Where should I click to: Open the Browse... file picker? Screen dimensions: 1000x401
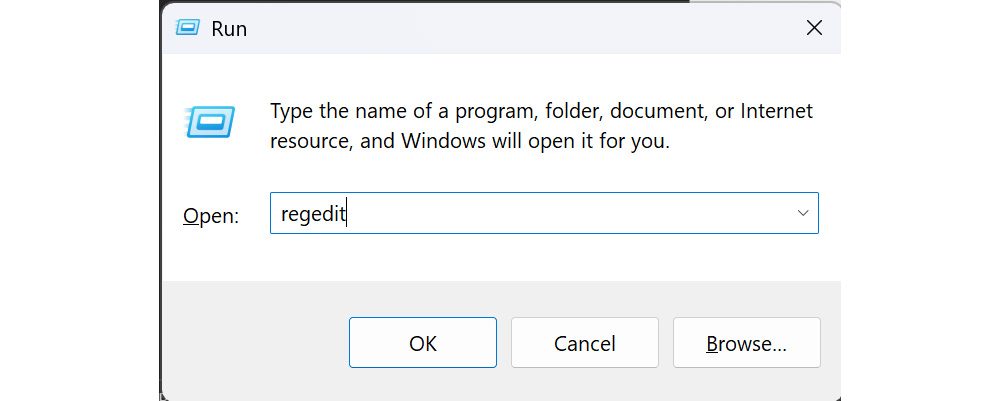point(746,343)
